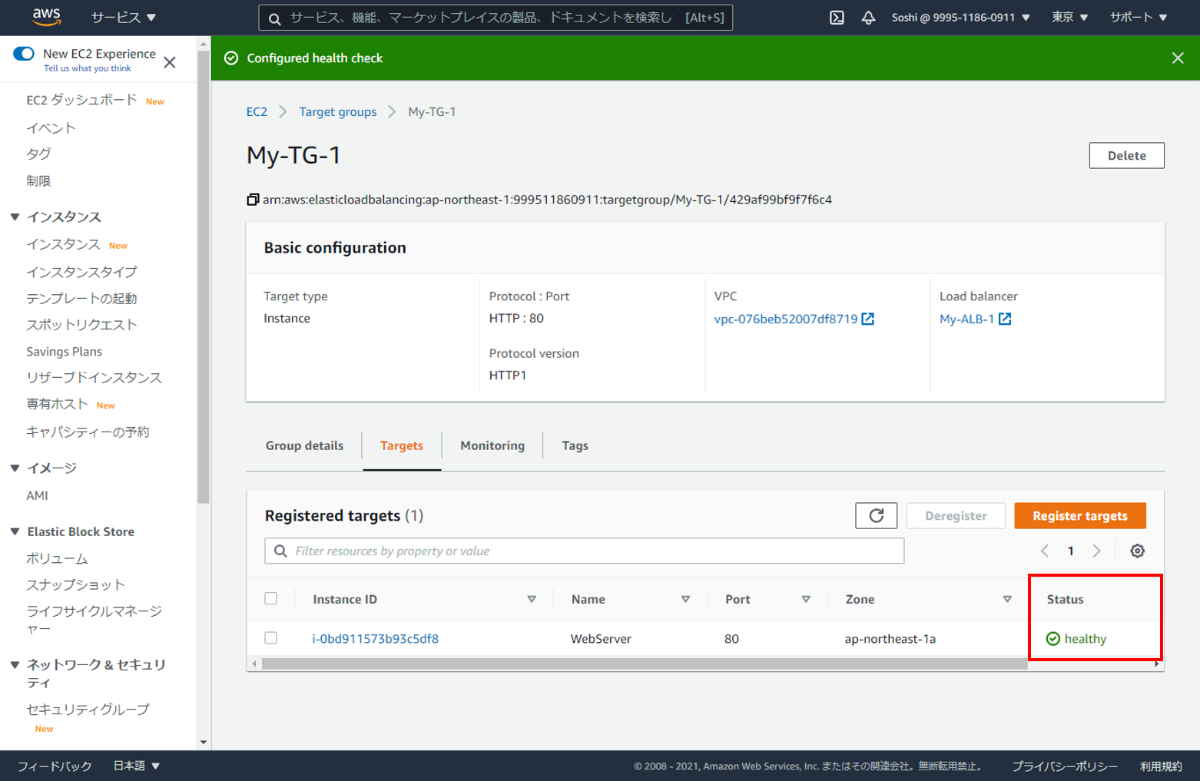Open スナップショット in sidebar
1200x781 pixels.
76,585
